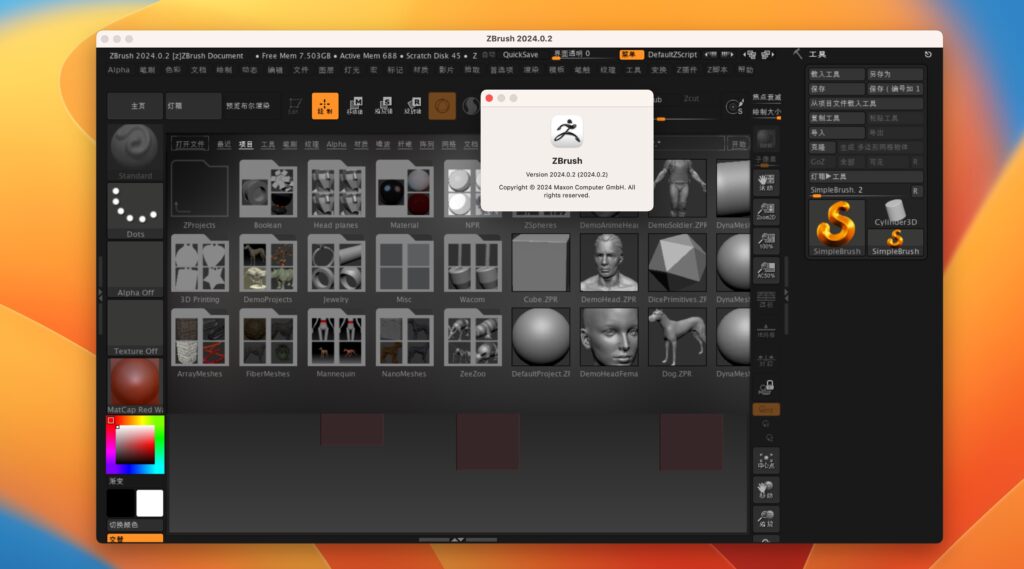The image size is (1024, 569).
Task: Open the Z plugin menu
Action: point(686,70)
